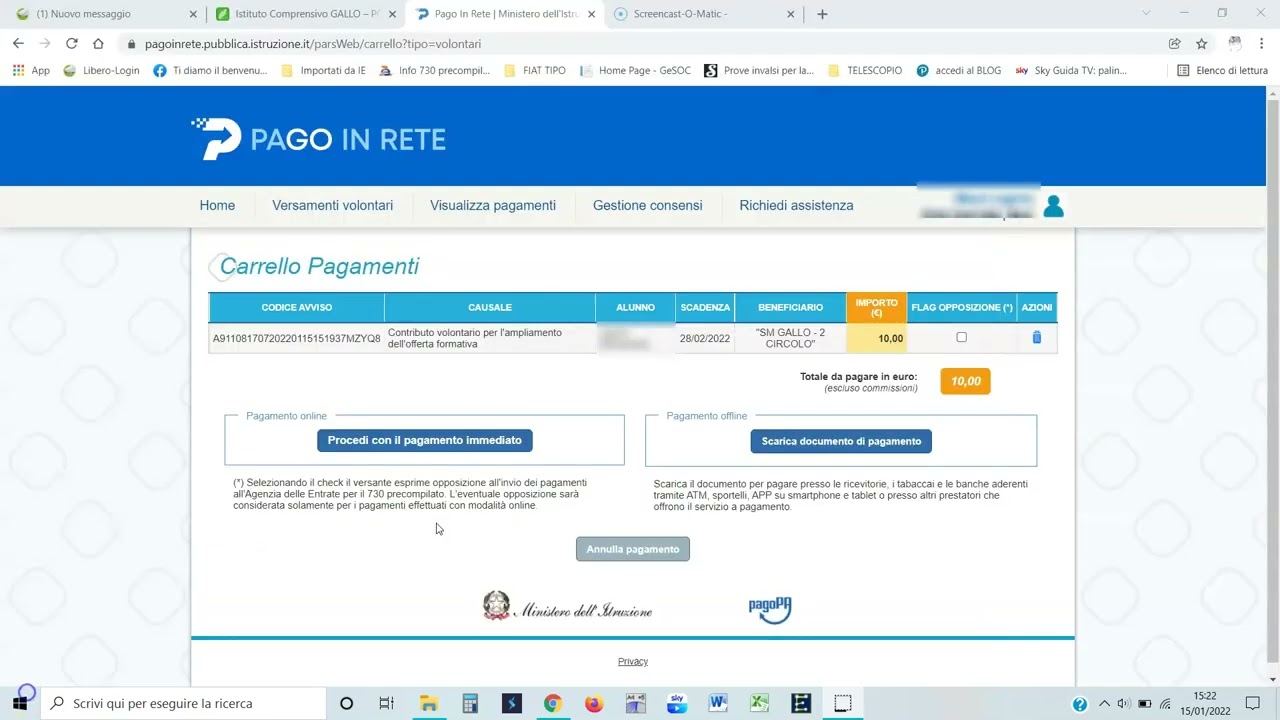The width and height of the screenshot is (1280, 720).
Task: Open the Home Page - GeSOC bookmark
Action: [x=635, y=71]
